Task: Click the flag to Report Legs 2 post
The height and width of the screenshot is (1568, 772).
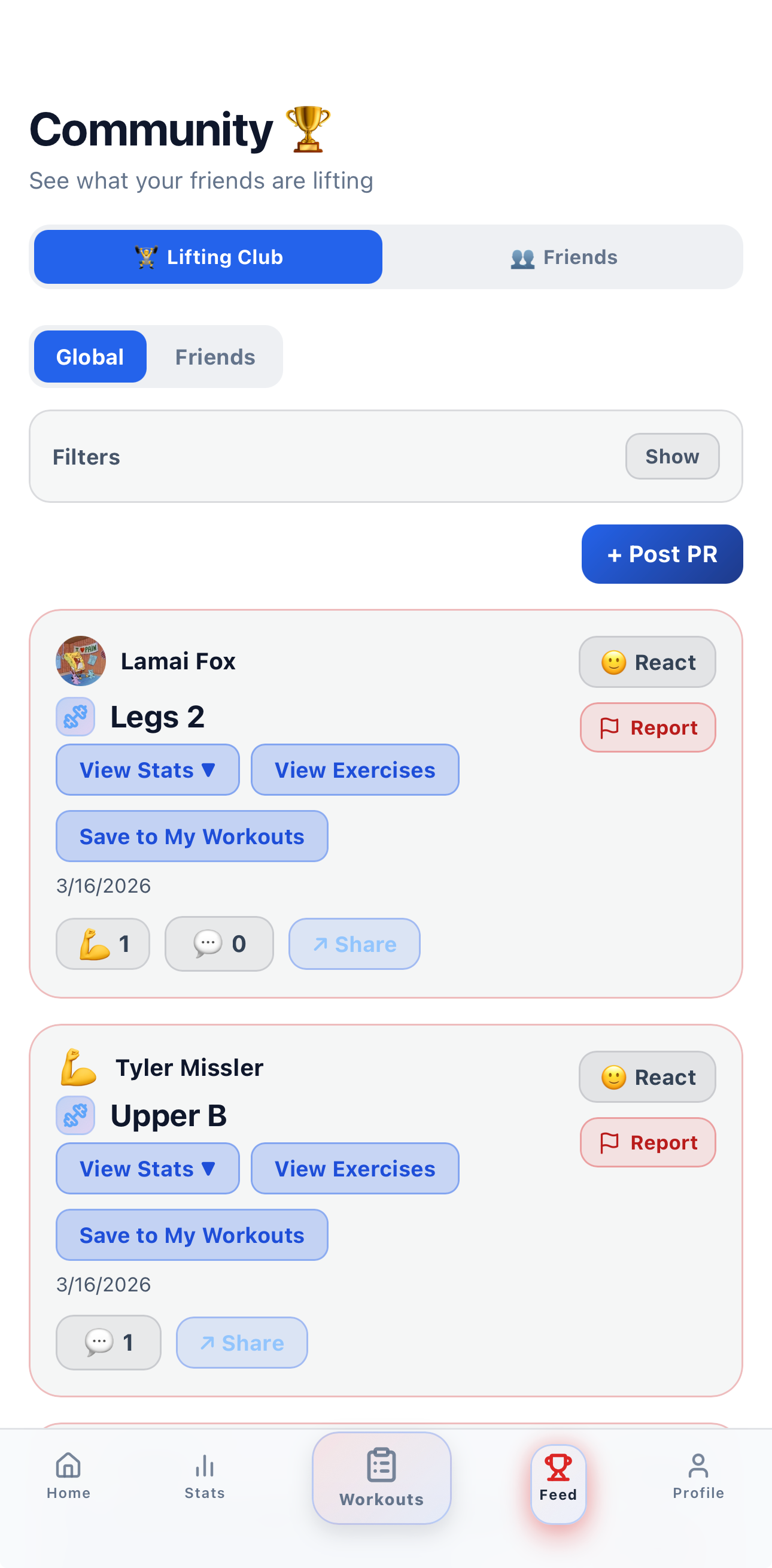Action: (648, 727)
